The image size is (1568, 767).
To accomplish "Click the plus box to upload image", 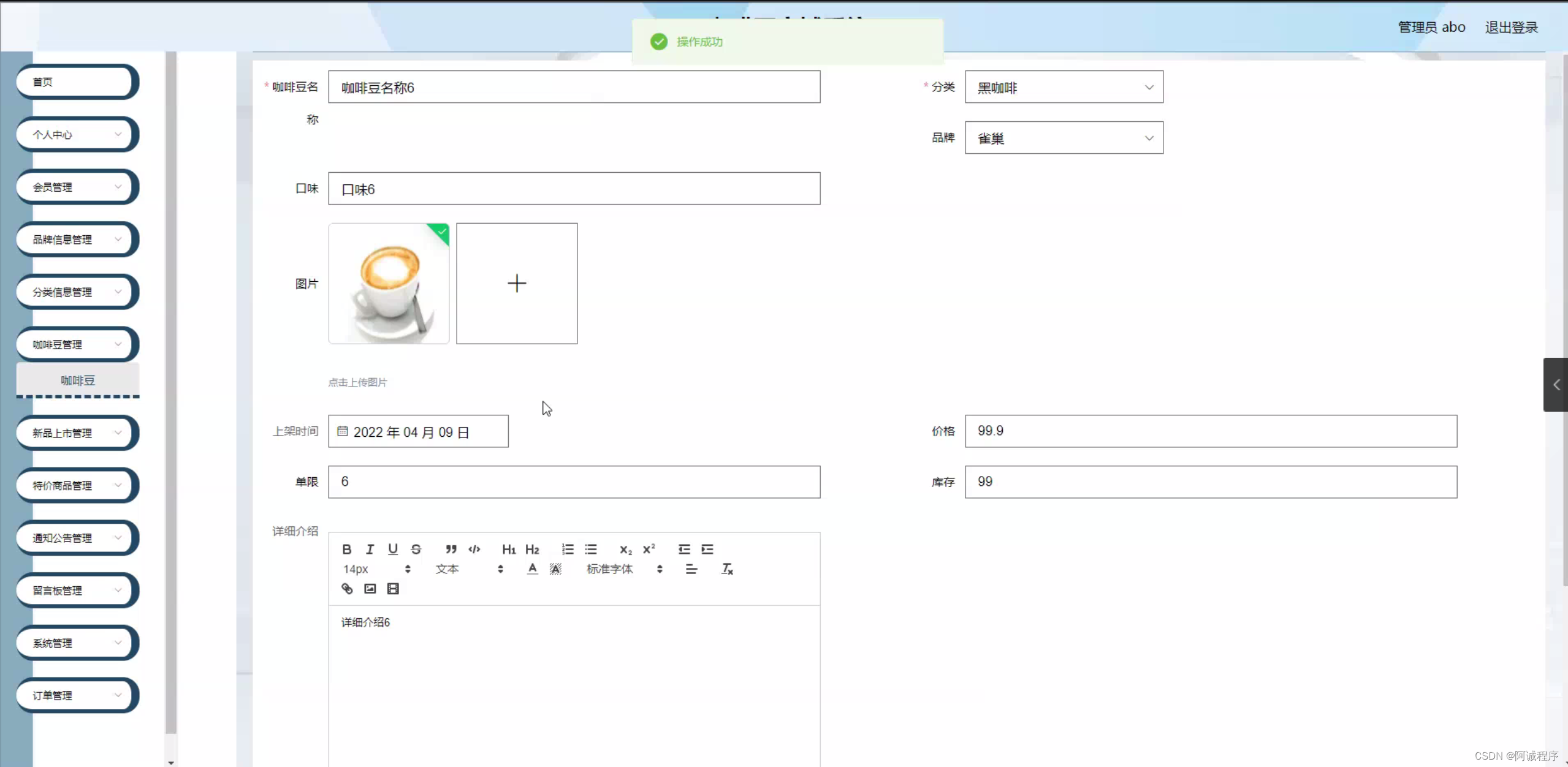I will point(517,283).
